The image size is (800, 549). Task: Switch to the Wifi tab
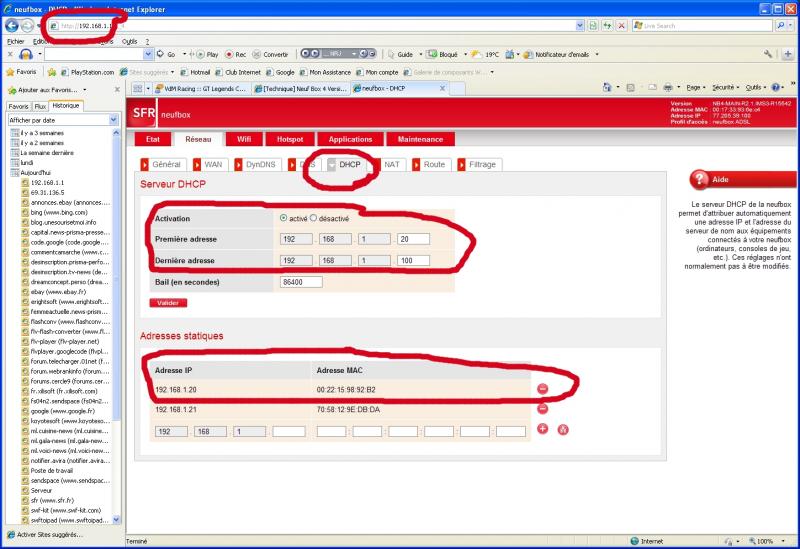click(x=244, y=139)
